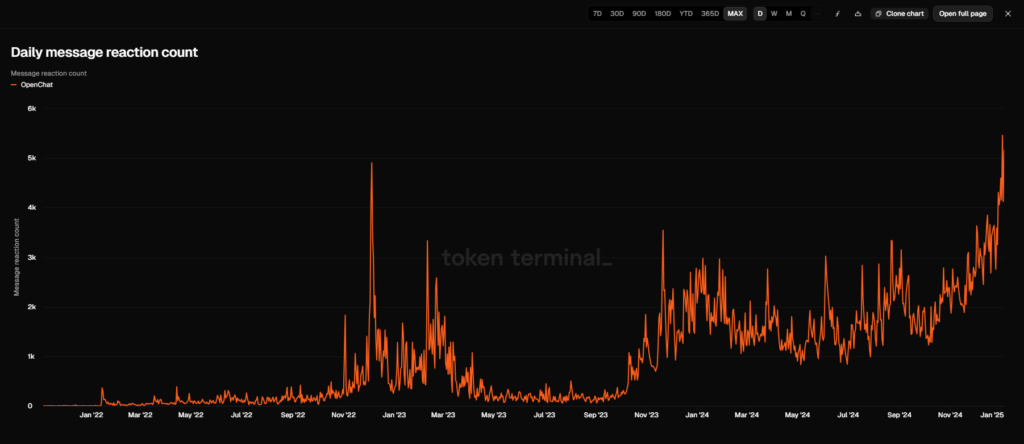Click the Jan '22 x-axis label
The width and height of the screenshot is (1024, 444).
91,415
